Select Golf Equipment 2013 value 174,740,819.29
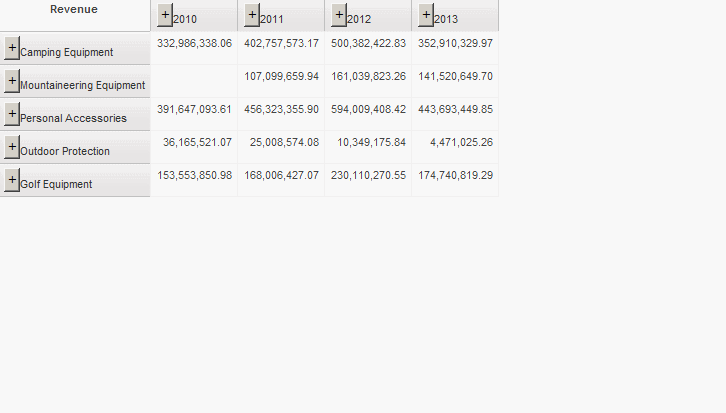The height and width of the screenshot is (413, 726). [x=455, y=176]
